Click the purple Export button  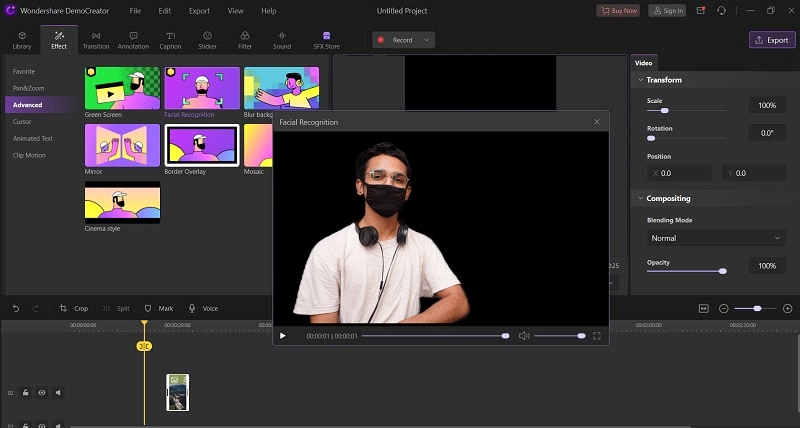click(772, 40)
